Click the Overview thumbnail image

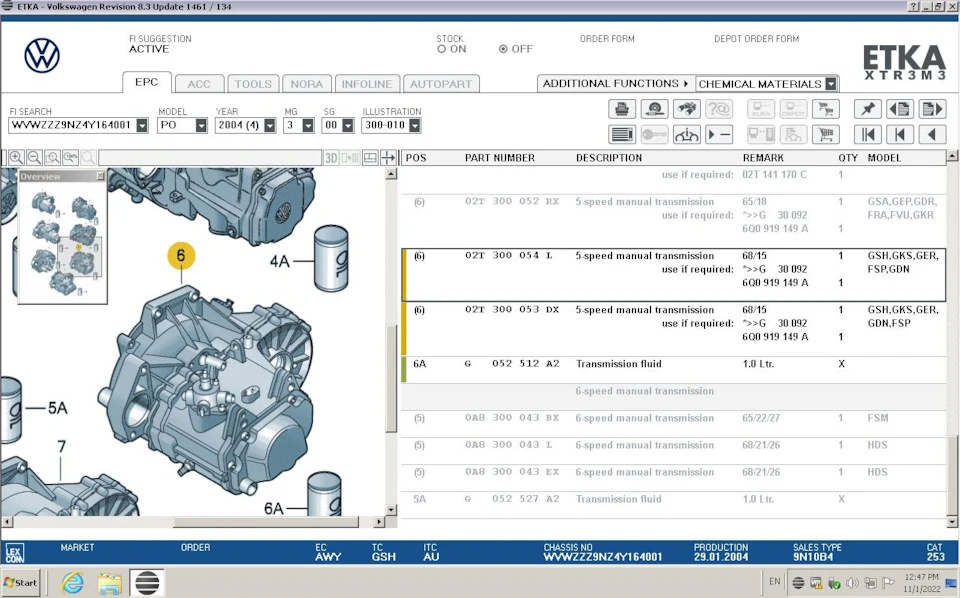[x=63, y=242]
